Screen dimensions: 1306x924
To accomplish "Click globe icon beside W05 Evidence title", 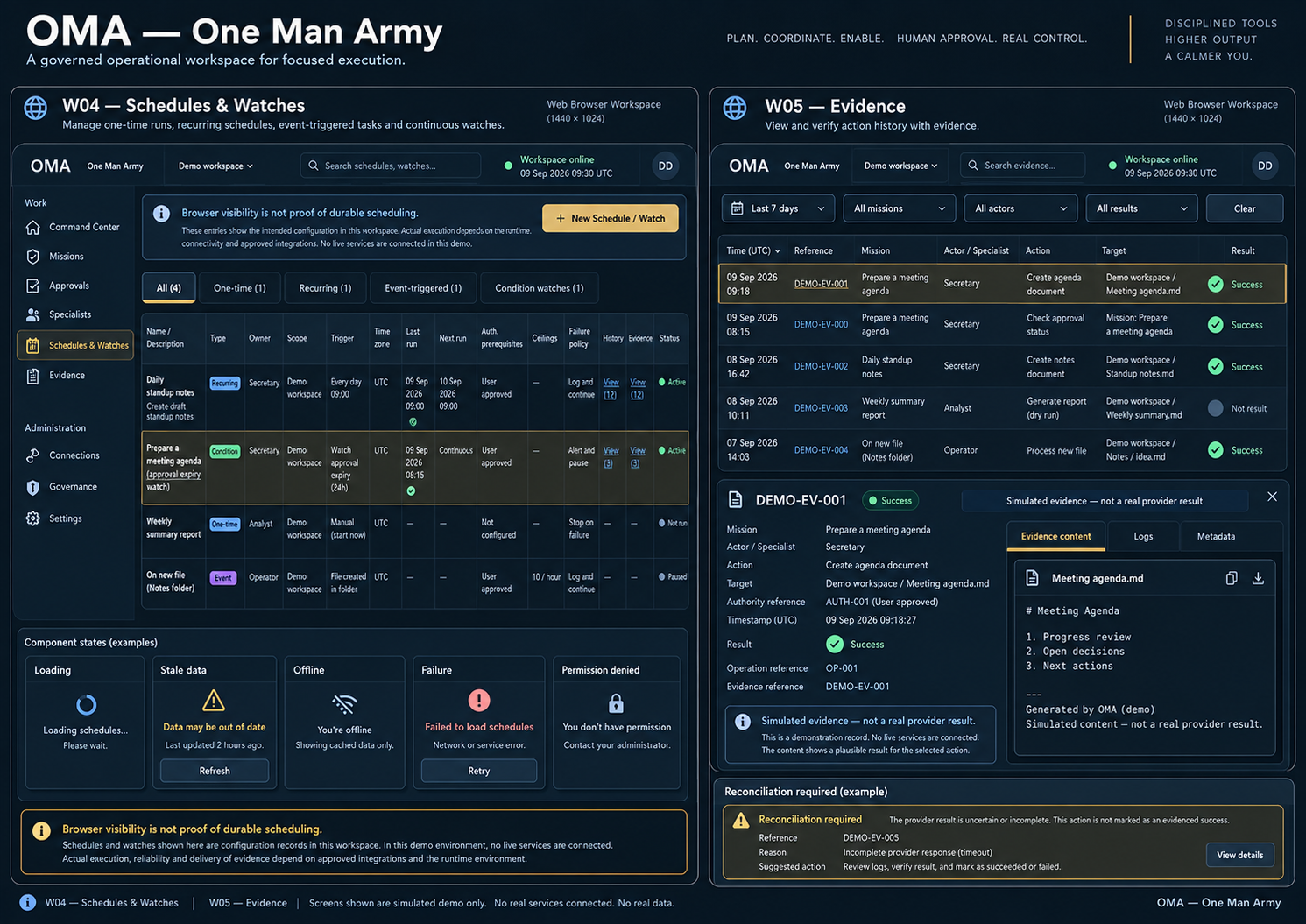I will [x=735, y=108].
